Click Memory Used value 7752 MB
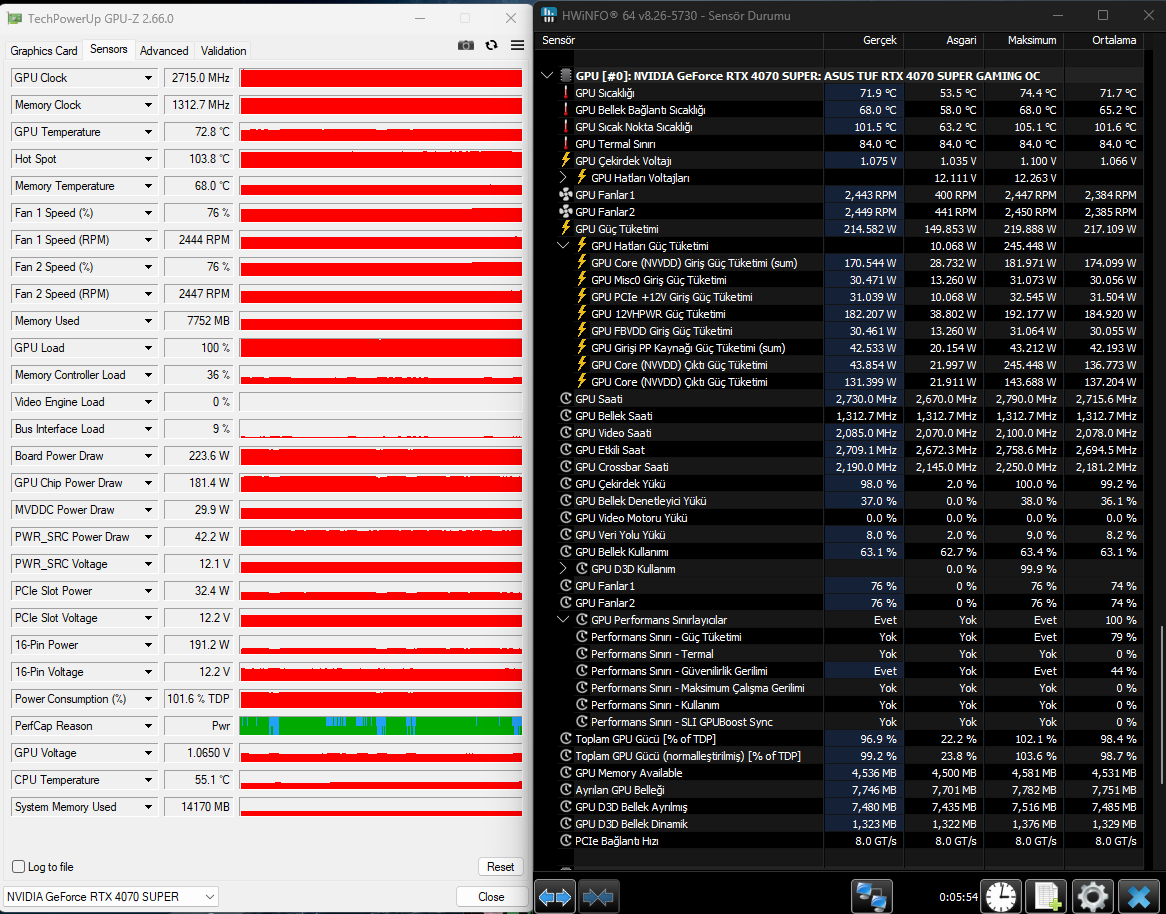Image resolution: width=1166 pixels, height=914 pixels. [199, 321]
